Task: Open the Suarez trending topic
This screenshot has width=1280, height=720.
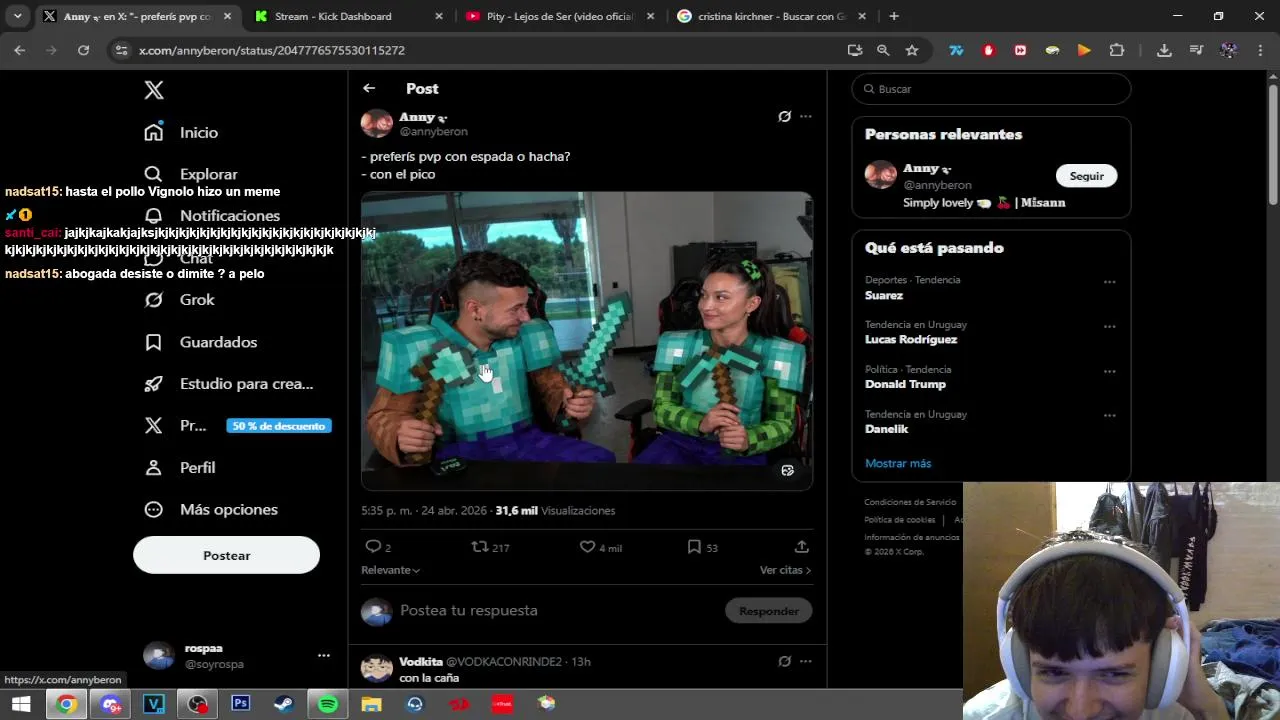Action: tap(884, 295)
